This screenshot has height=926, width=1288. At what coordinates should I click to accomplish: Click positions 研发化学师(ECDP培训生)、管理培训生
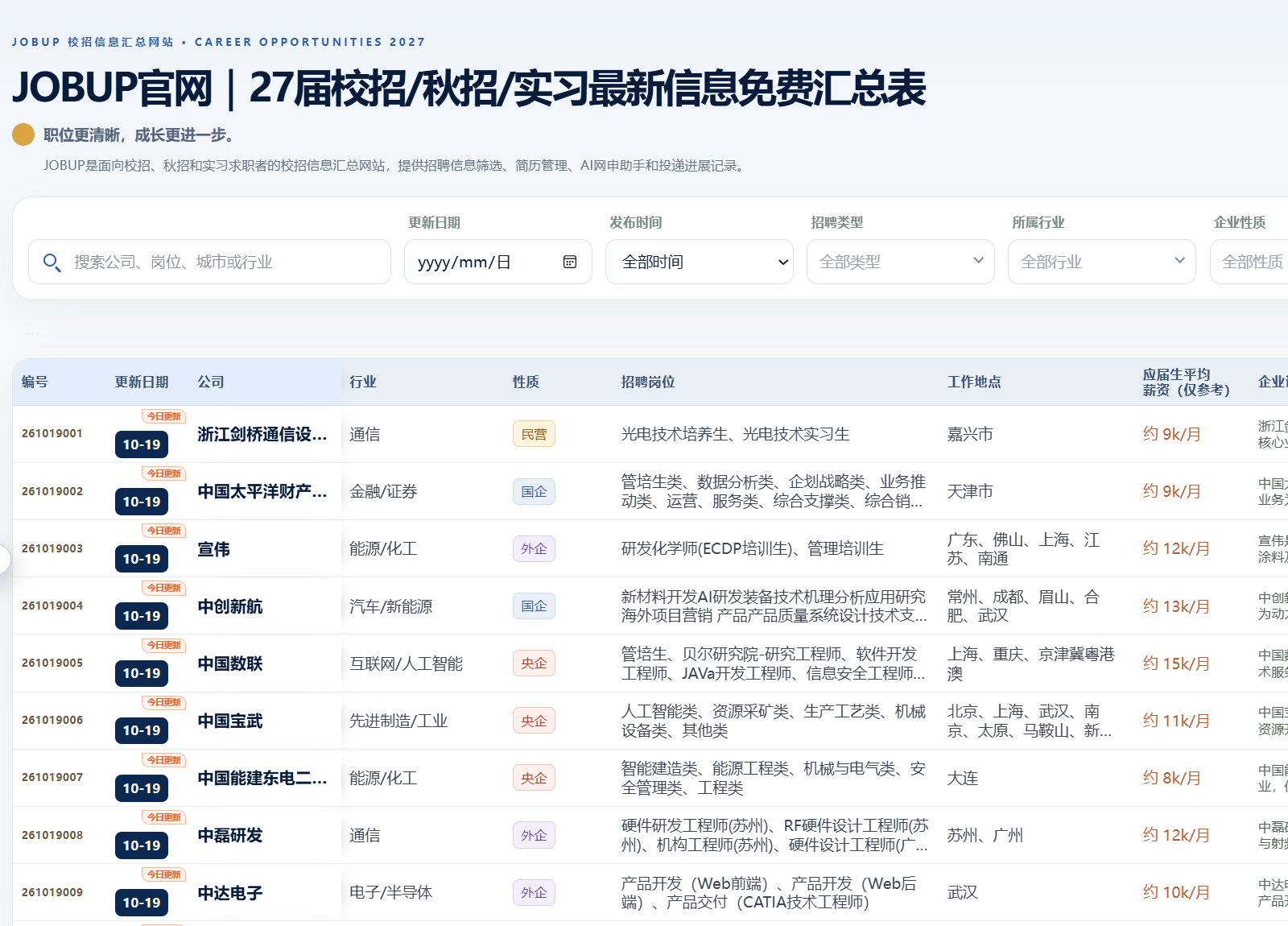[x=753, y=548]
